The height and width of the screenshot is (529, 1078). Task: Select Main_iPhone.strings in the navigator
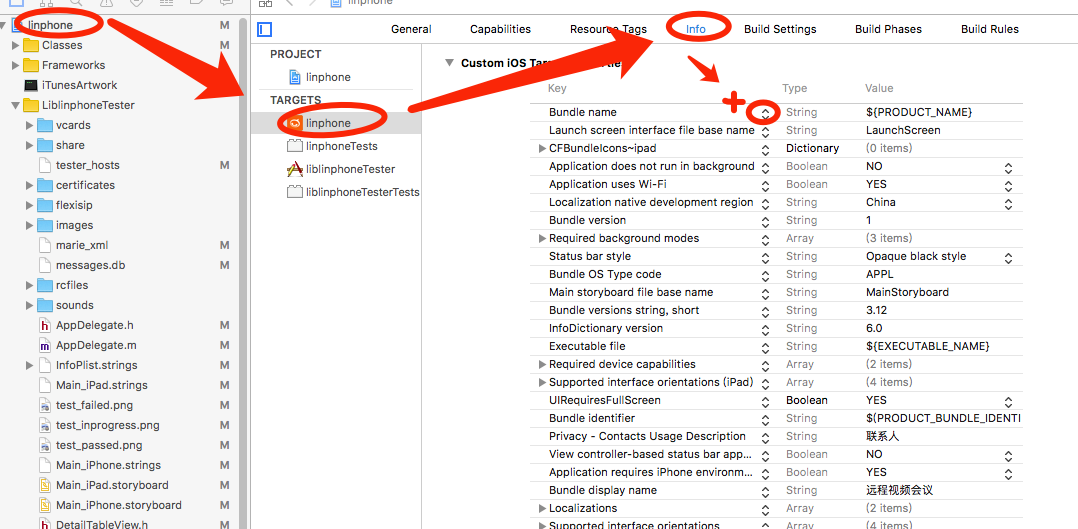point(108,465)
